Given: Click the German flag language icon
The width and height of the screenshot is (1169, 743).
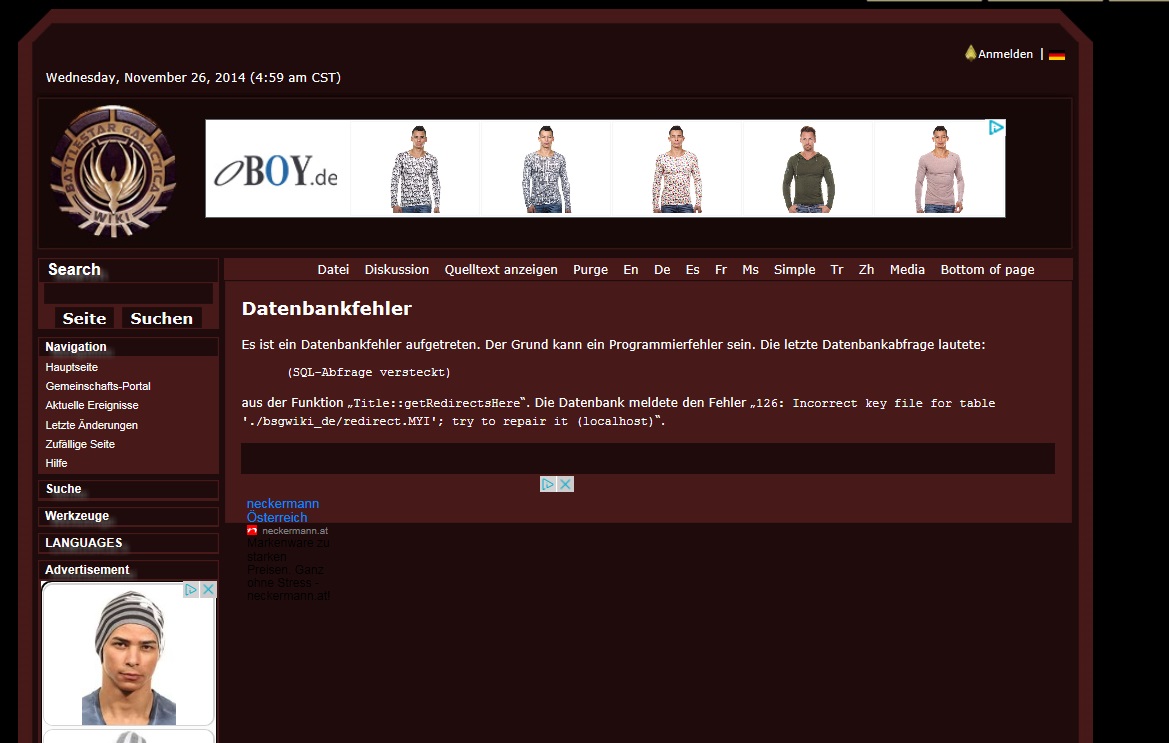Looking at the screenshot, I should [x=1056, y=55].
